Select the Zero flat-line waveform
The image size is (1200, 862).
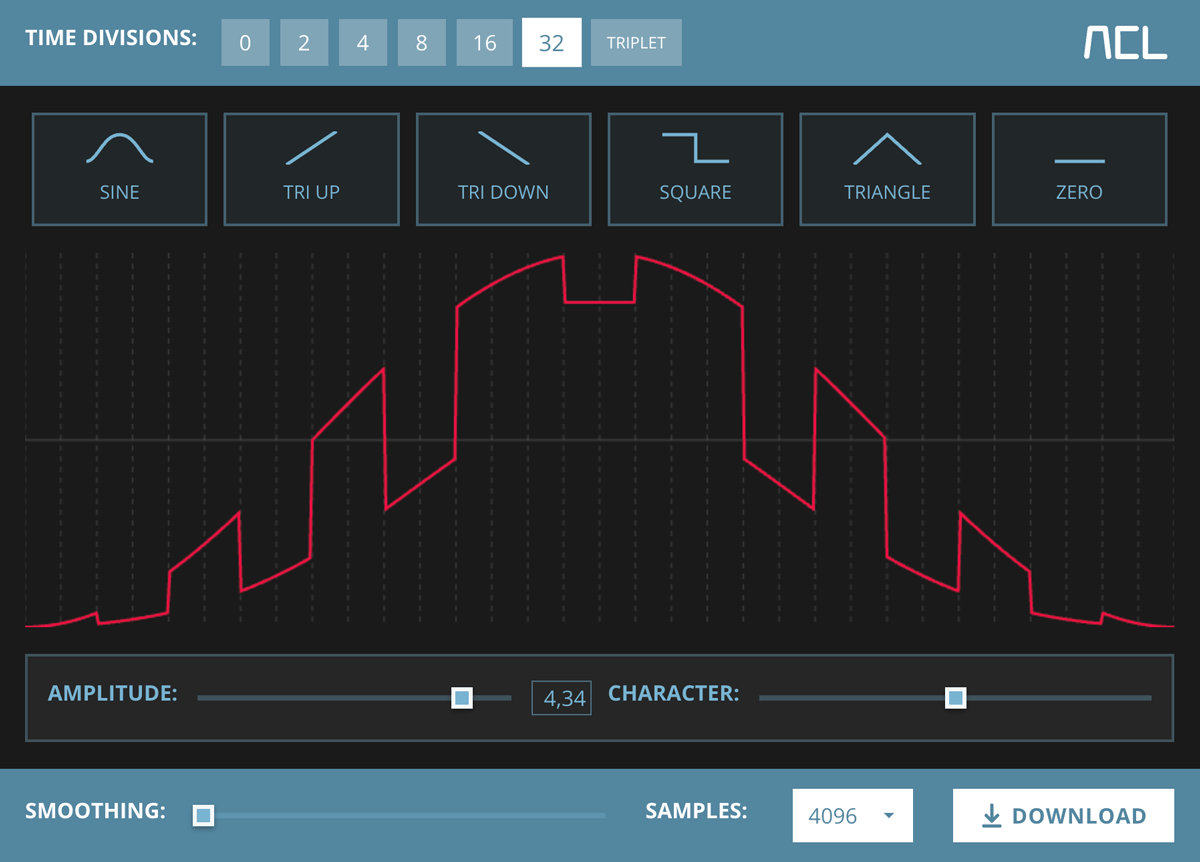[x=1079, y=168]
